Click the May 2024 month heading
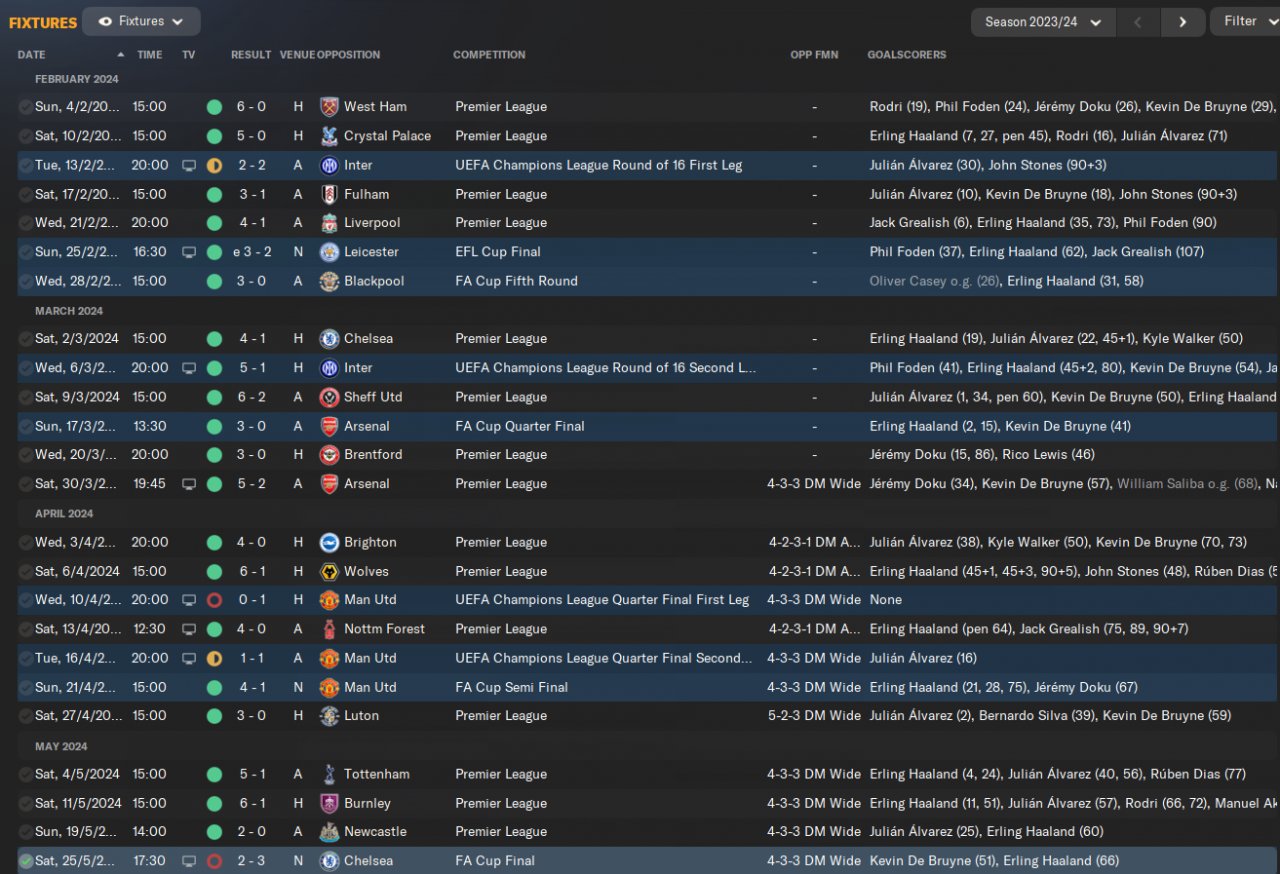The height and width of the screenshot is (874, 1280). click(61, 746)
